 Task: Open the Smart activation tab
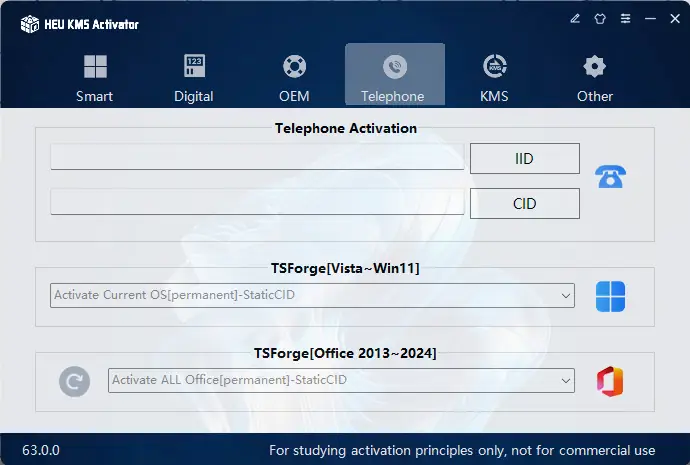click(95, 78)
